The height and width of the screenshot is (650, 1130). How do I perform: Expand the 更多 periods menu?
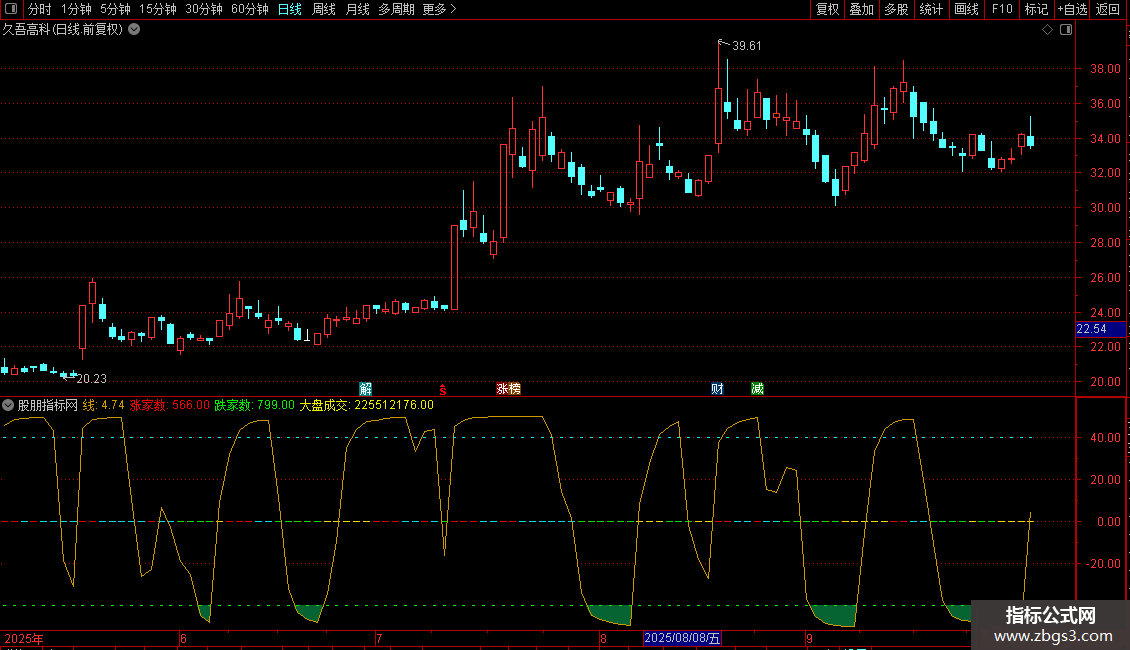click(439, 9)
